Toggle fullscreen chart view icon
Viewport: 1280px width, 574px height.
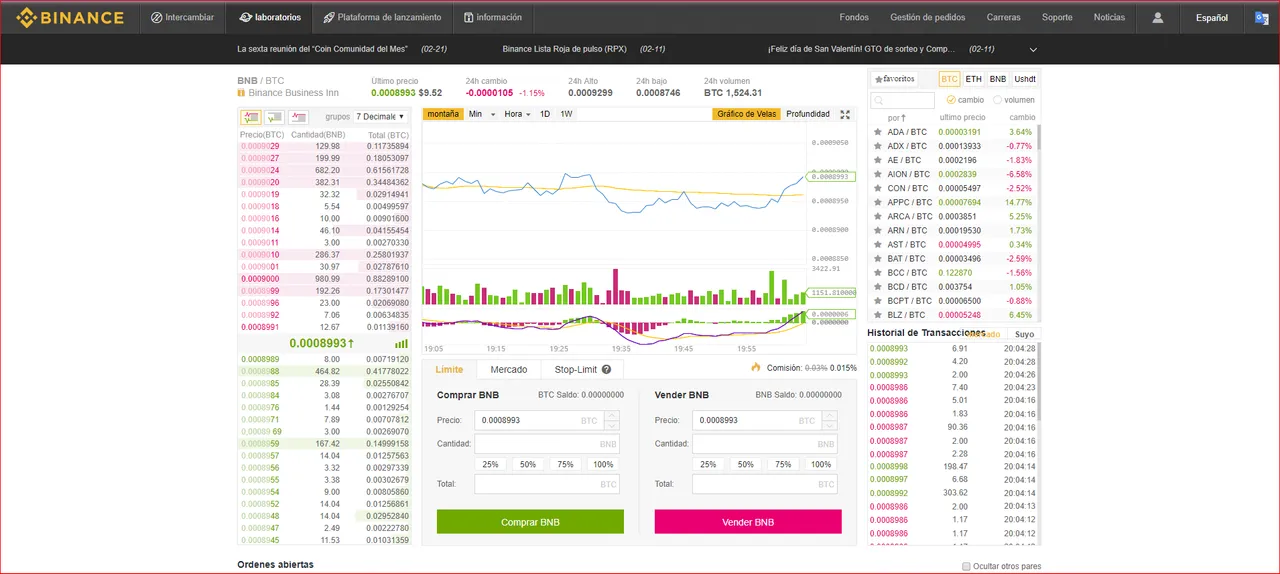tap(845, 114)
